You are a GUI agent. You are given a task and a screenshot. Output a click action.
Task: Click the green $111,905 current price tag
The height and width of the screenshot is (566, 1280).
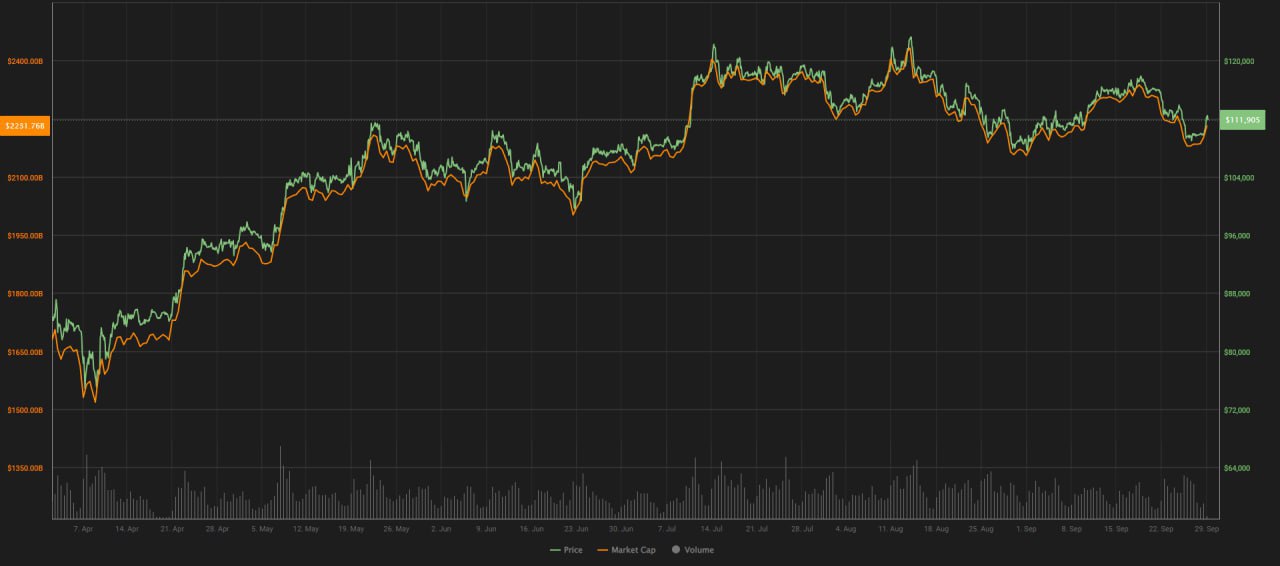[x=1243, y=120]
